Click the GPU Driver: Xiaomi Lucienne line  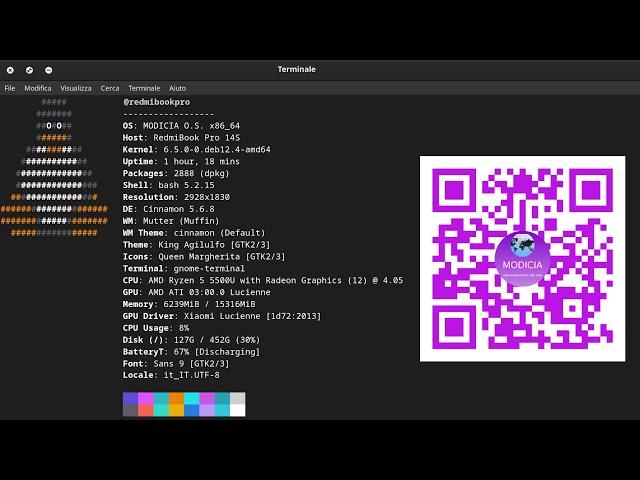click(222, 316)
